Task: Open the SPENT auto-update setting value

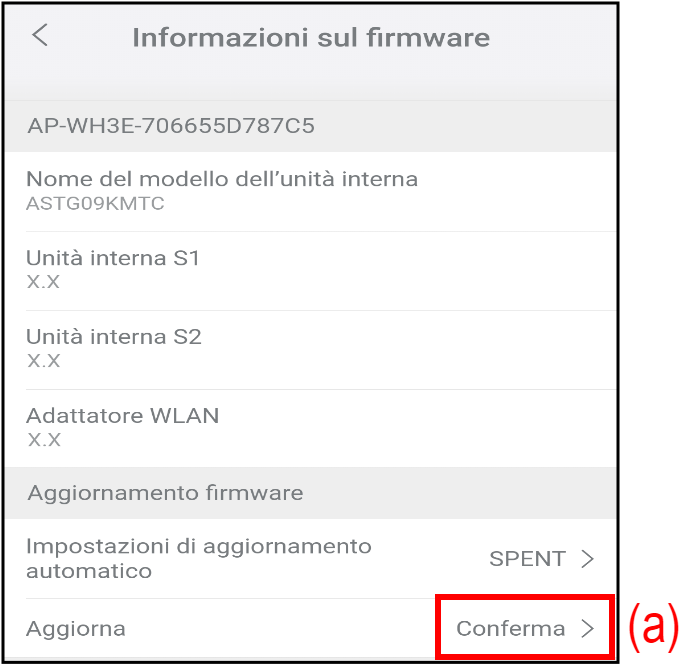Action: coord(528,559)
